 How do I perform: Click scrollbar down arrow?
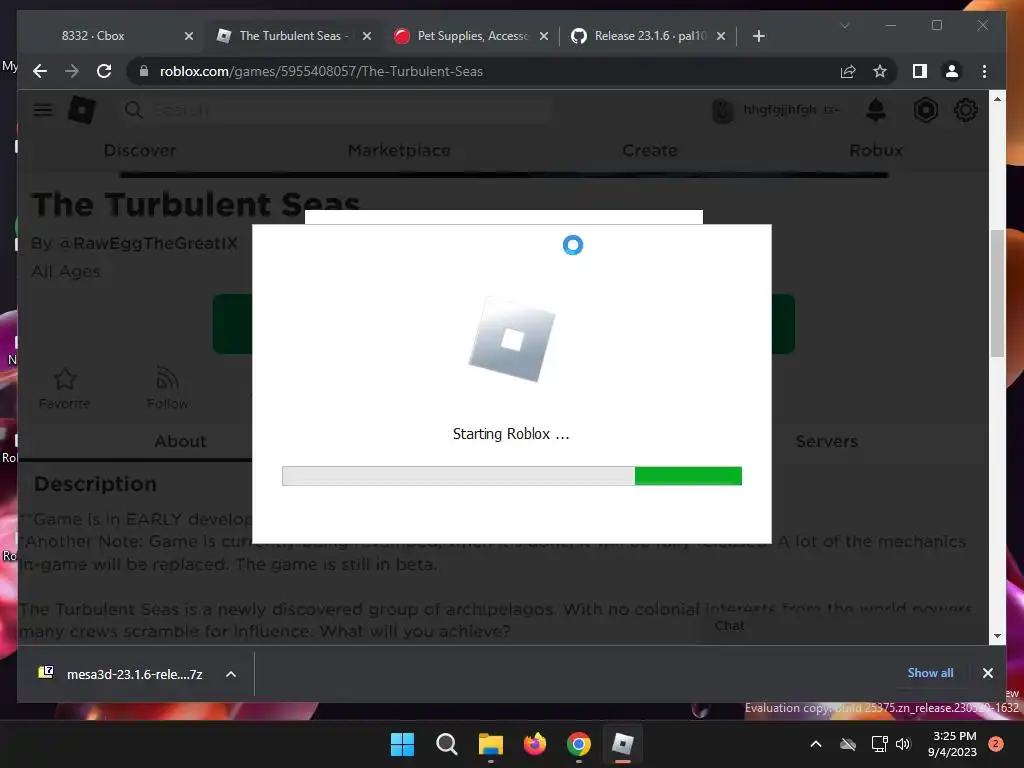tap(997, 635)
